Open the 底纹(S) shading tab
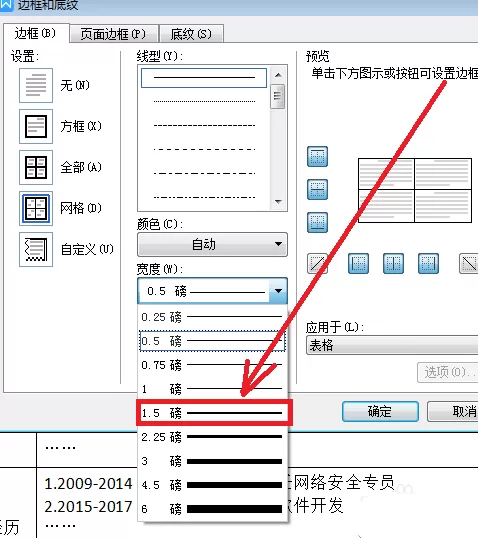The width and height of the screenshot is (478, 538). tap(191, 34)
